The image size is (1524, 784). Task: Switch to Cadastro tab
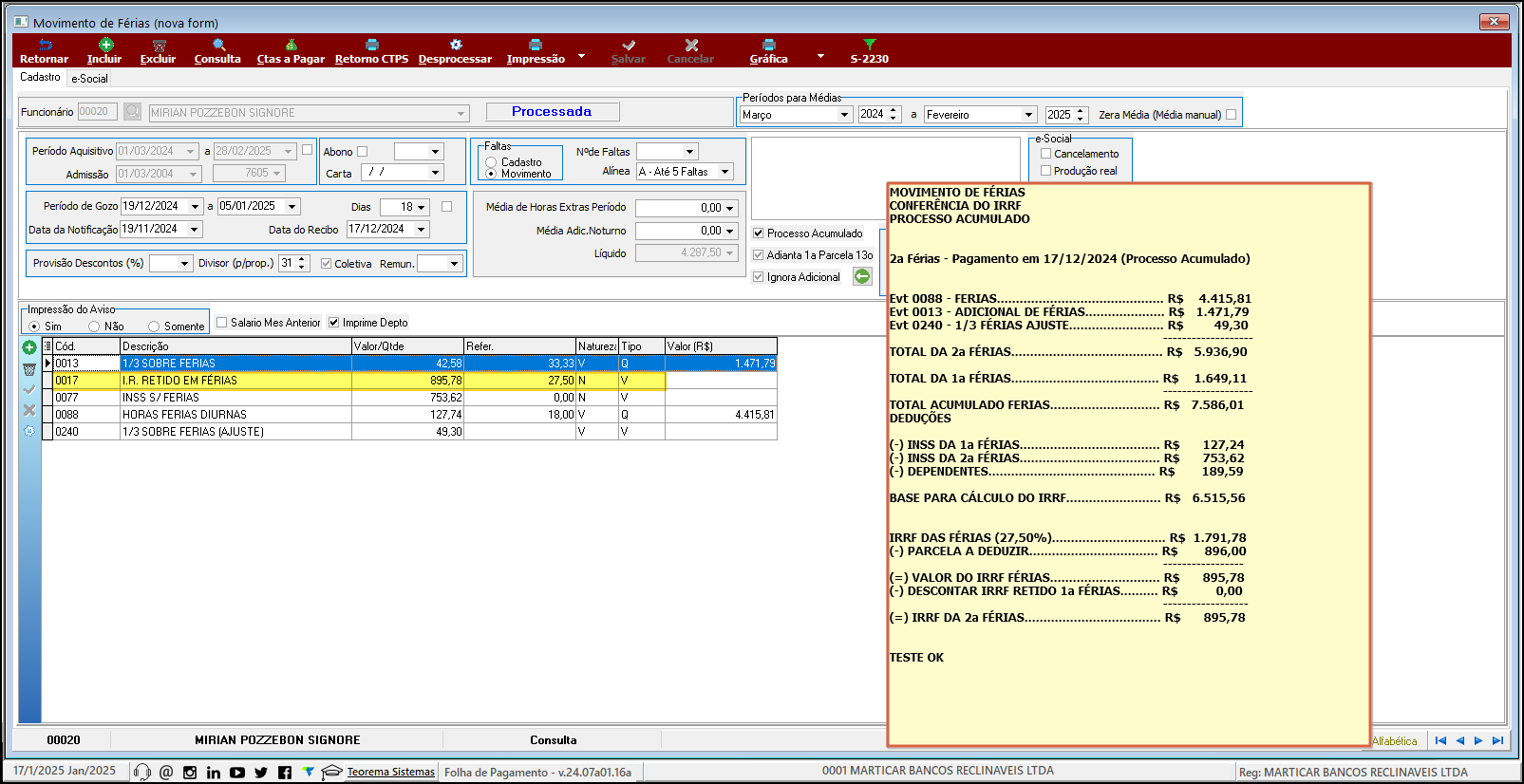40,77
